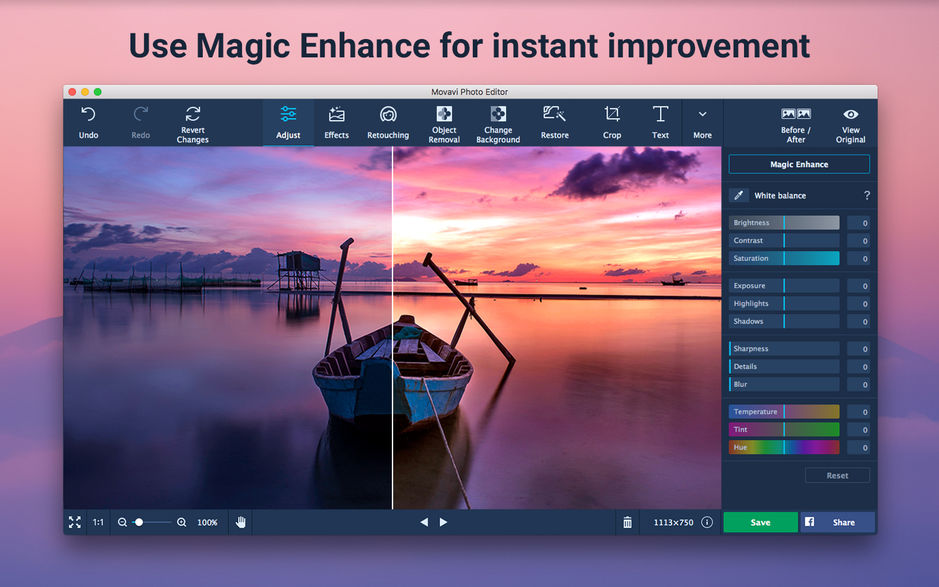Click the Magic Enhance button

(798, 163)
